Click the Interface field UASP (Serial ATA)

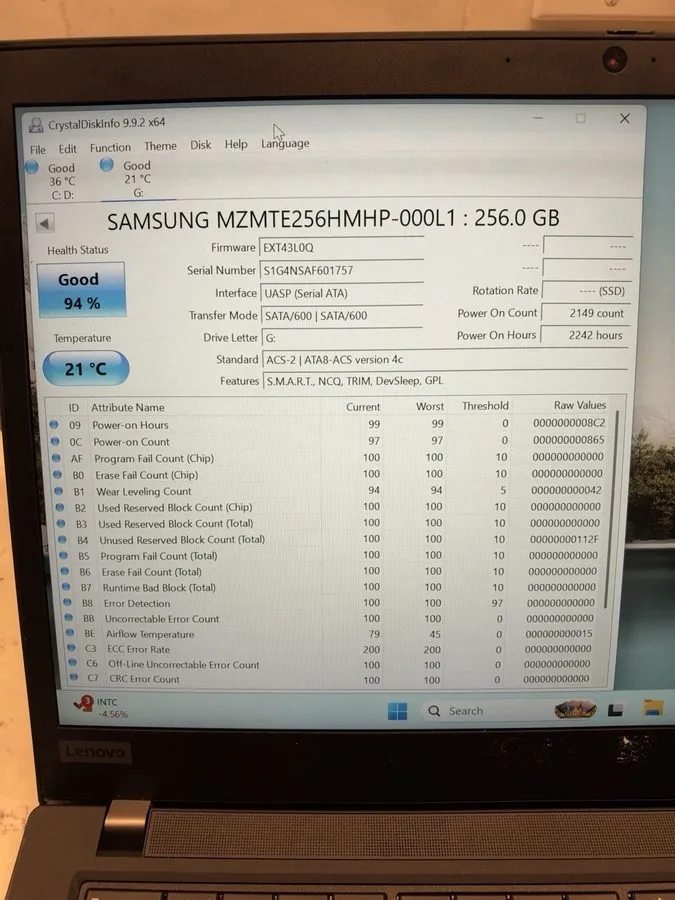(x=341, y=293)
